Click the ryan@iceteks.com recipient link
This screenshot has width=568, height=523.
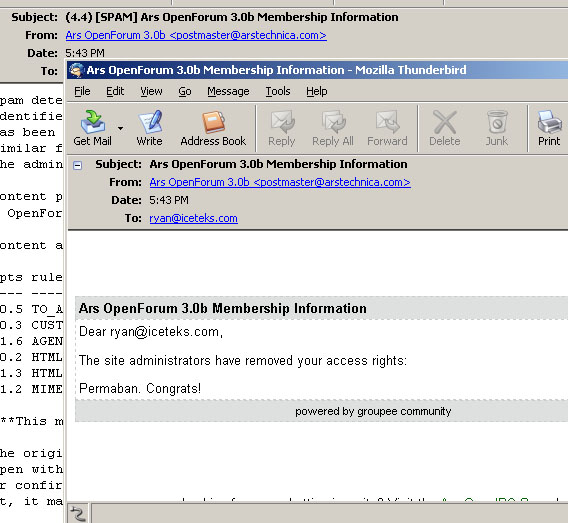pyautogui.click(x=193, y=218)
